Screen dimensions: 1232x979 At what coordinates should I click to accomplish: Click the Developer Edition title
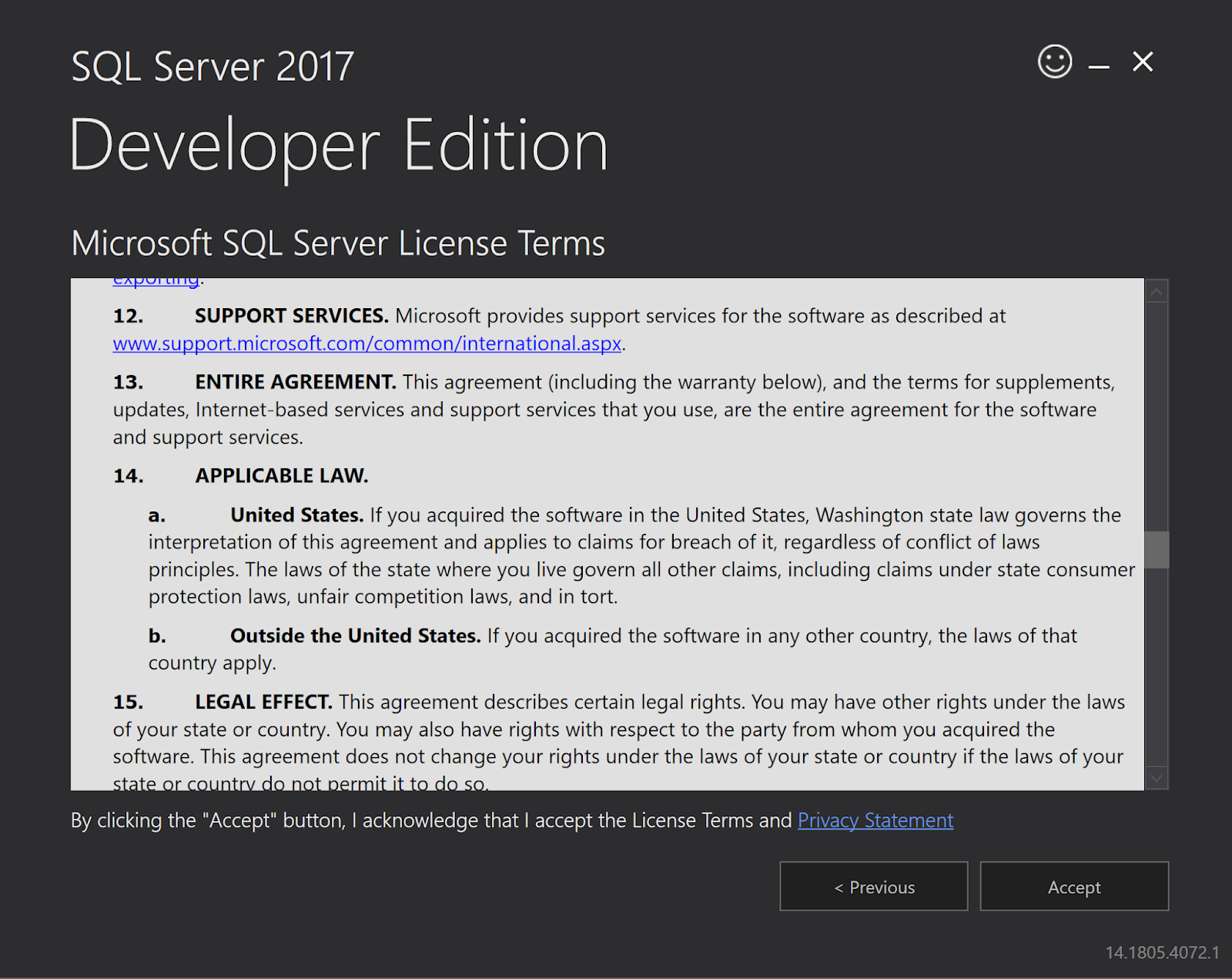(x=339, y=144)
